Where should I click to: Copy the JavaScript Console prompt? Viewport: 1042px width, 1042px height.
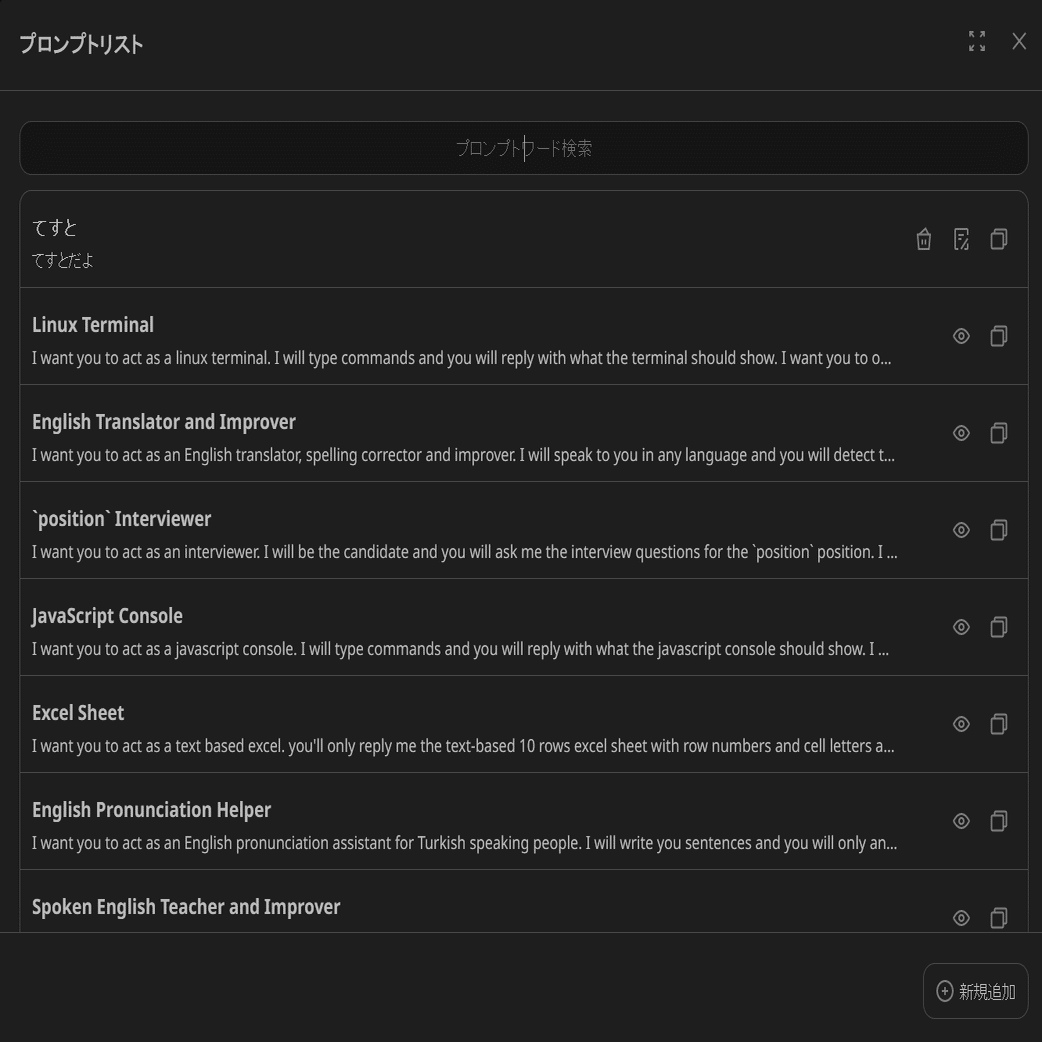[998, 627]
